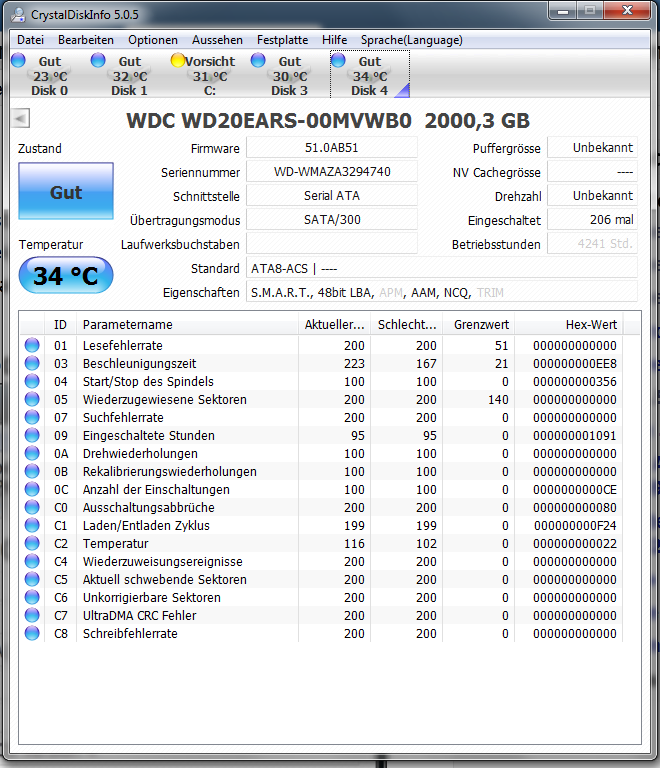Click status orb of Drehwiederholungen row
The image size is (660, 768).
click(32, 454)
